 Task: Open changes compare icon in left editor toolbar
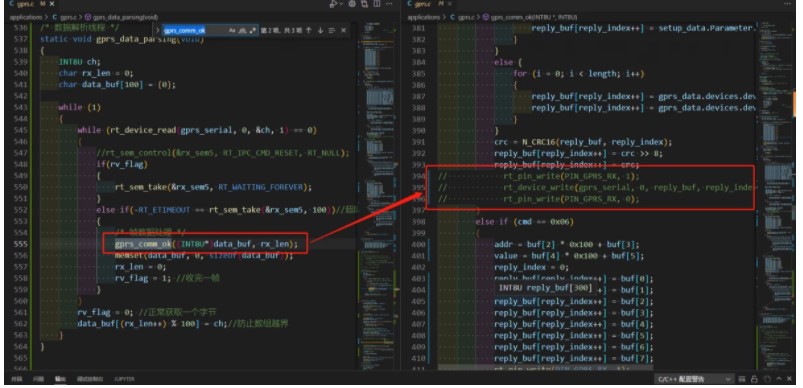[x=364, y=4]
